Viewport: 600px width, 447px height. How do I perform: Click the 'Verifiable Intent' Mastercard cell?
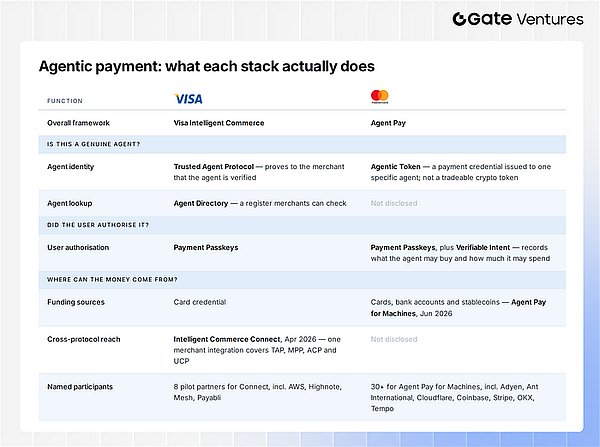click(x=460, y=253)
